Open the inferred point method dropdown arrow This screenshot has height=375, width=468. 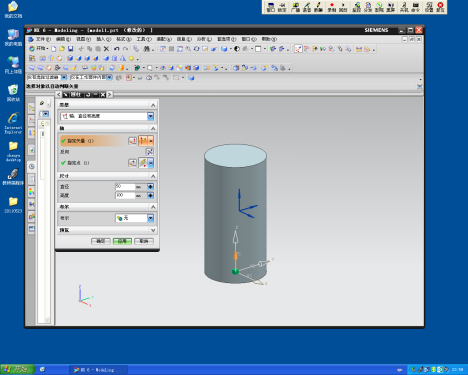(151, 163)
